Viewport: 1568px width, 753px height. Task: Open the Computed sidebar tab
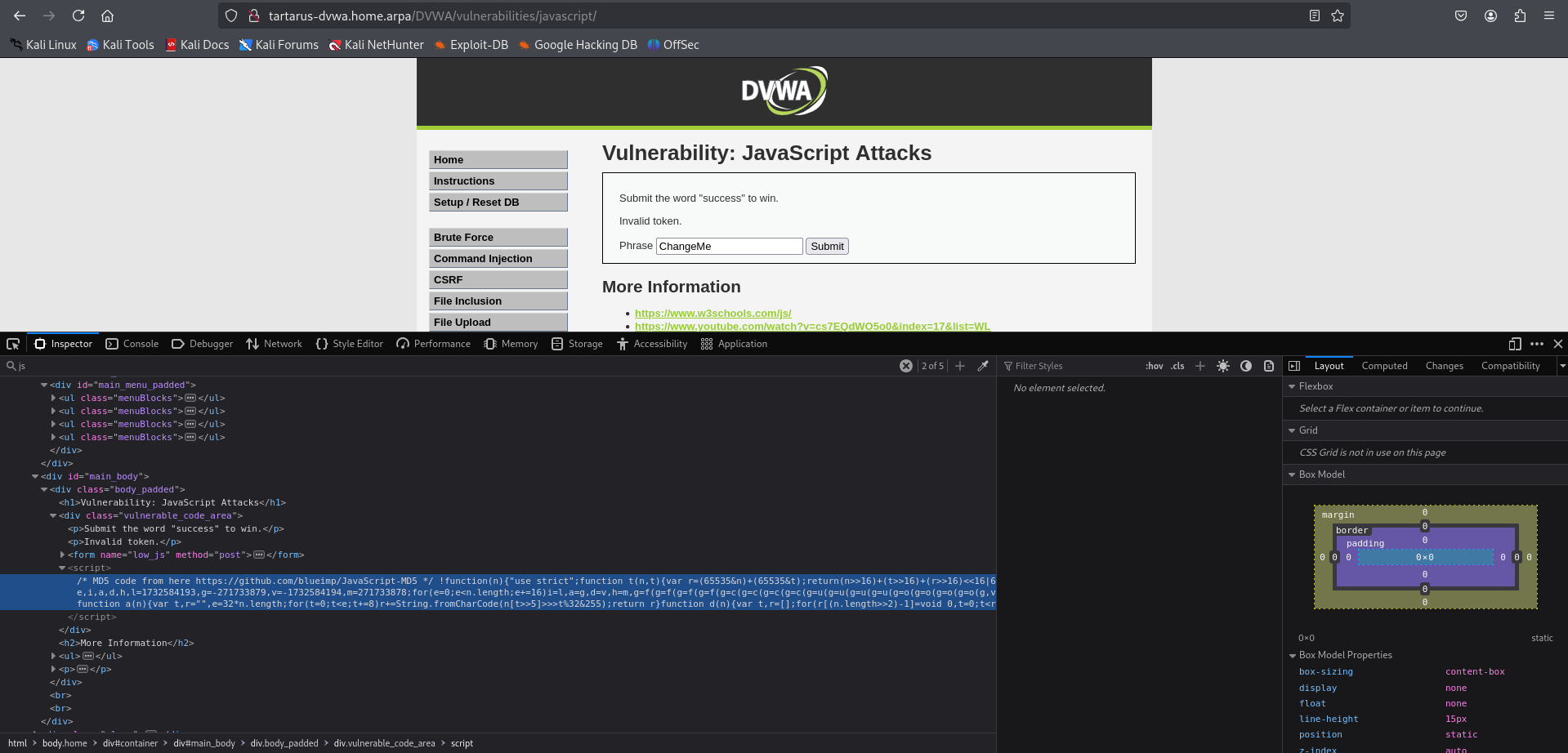coord(1384,366)
